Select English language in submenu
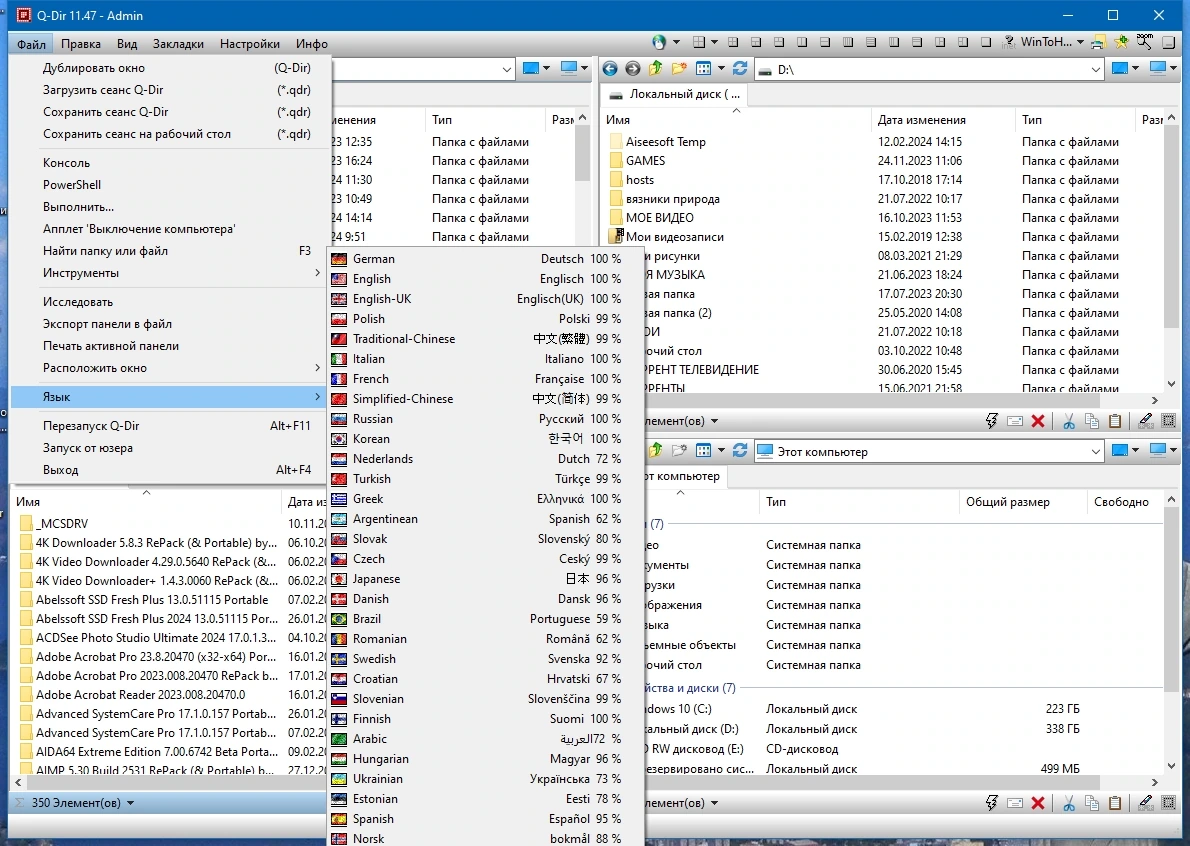 point(486,279)
